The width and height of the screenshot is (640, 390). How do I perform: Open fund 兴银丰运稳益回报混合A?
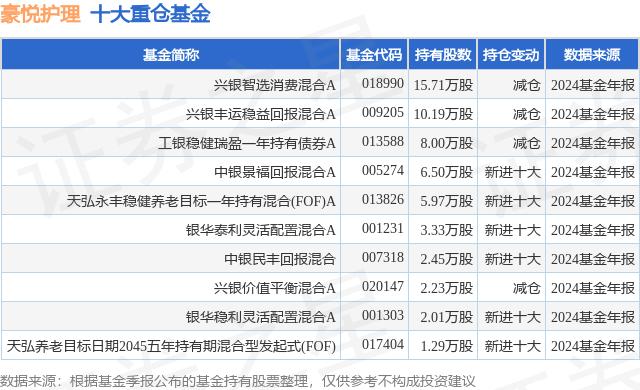(261, 114)
